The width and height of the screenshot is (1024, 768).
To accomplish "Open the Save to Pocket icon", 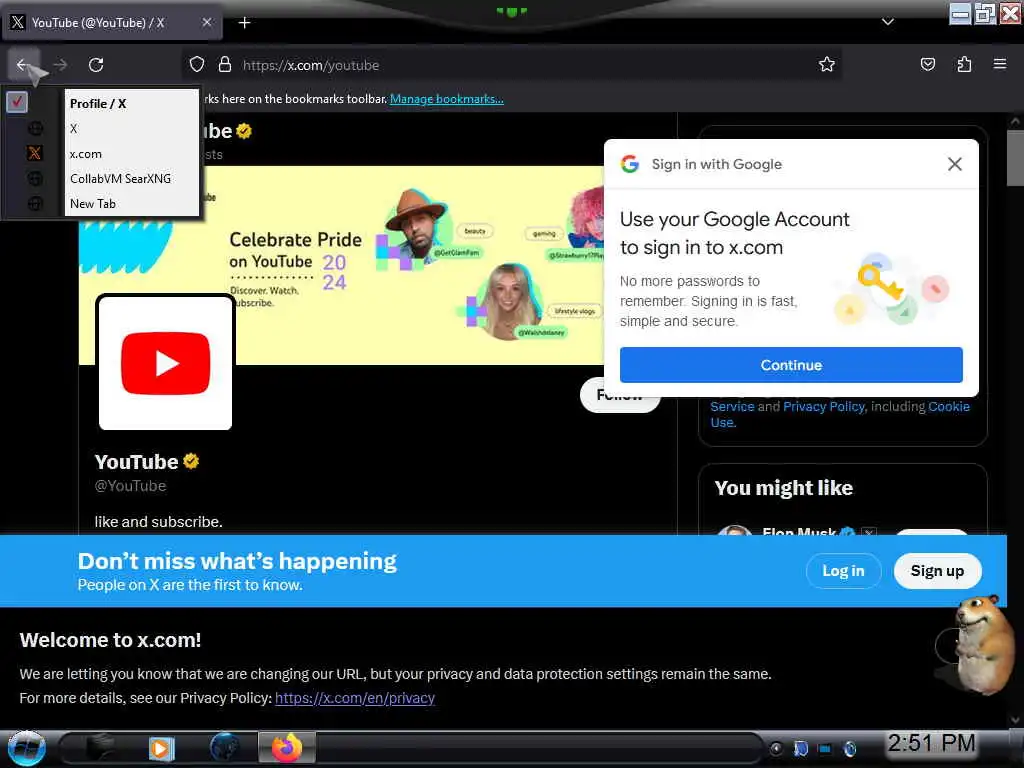I will (x=927, y=64).
